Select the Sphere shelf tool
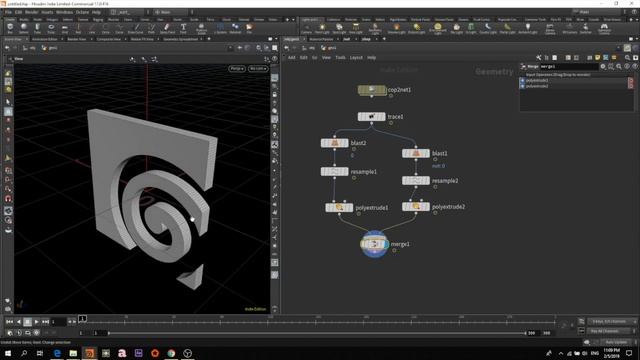This screenshot has height=360, width=640. (24, 28)
